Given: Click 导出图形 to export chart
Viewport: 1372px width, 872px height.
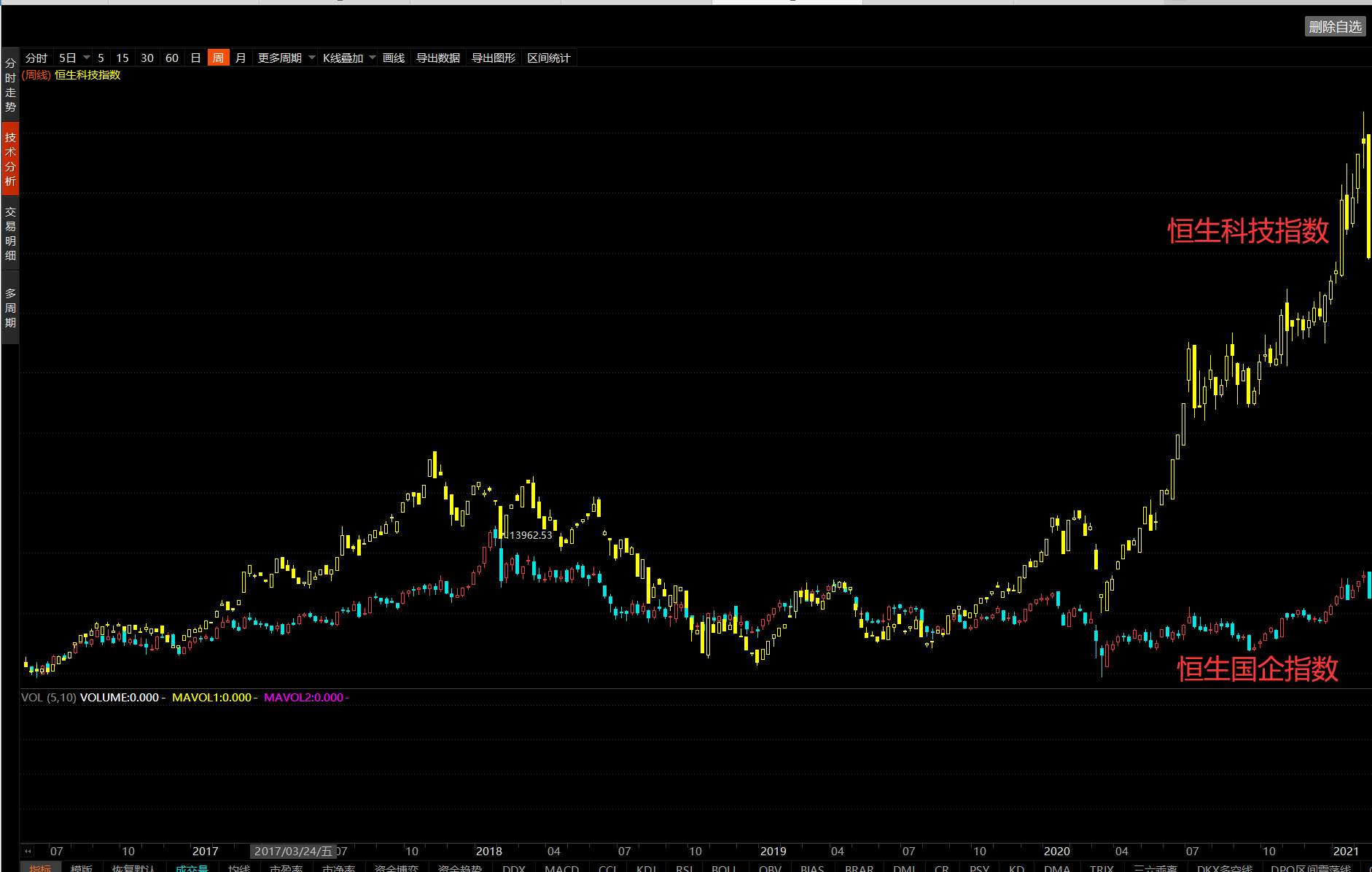Looking at the screenshot, I should tap(493, 58).
